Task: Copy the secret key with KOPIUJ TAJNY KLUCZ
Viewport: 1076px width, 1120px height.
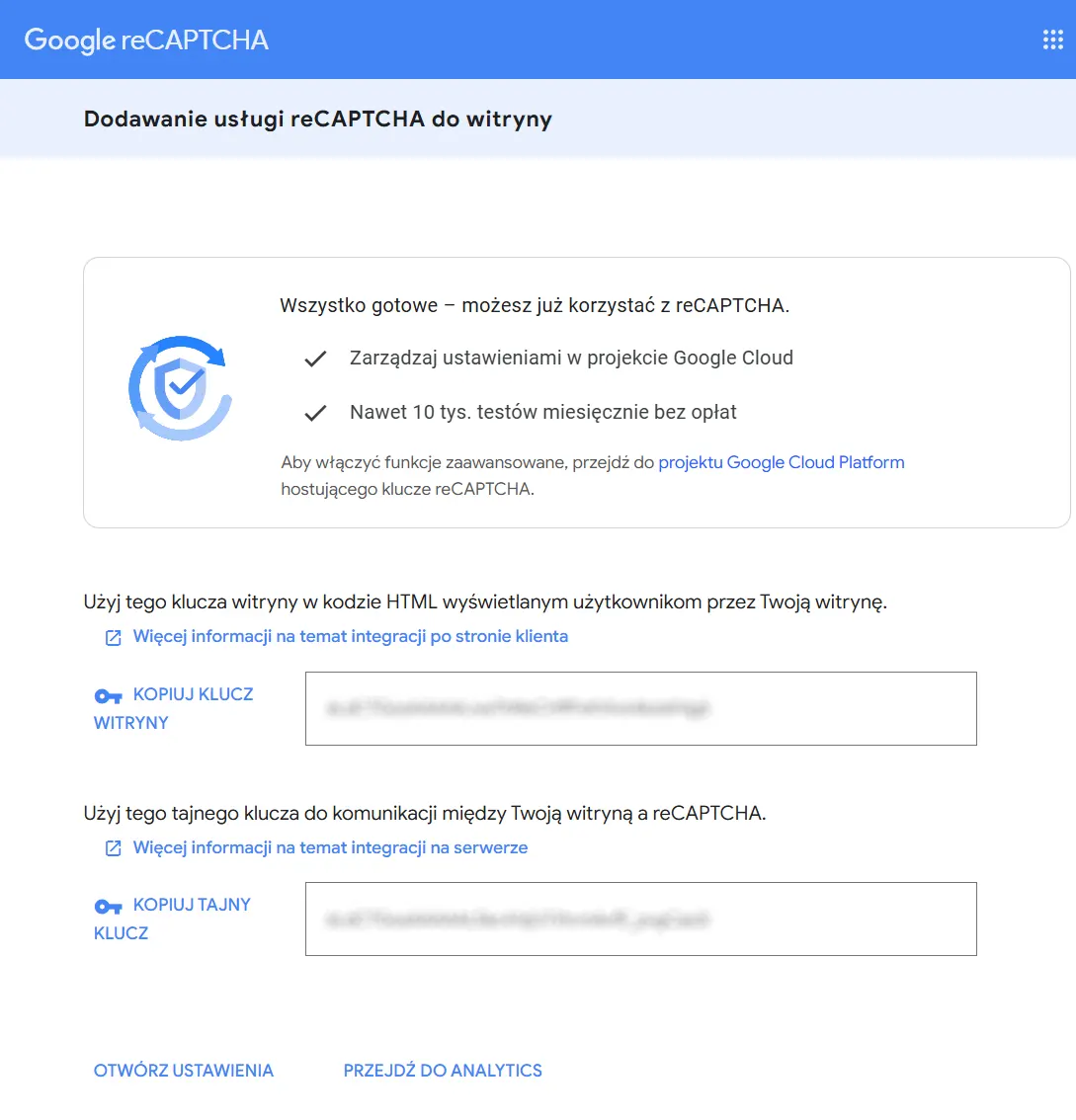Action: pyautogui.click(x=172, y=919)
